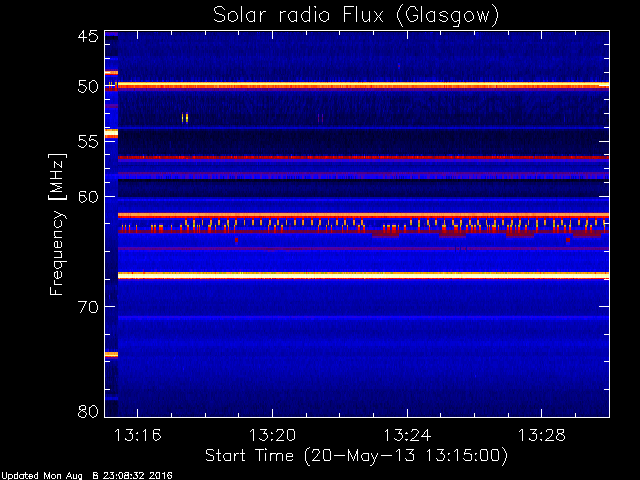Viewport: 640px width, 480px height.
Task: Click the 80 frequency tick label
Action: [x=88, y=411]
